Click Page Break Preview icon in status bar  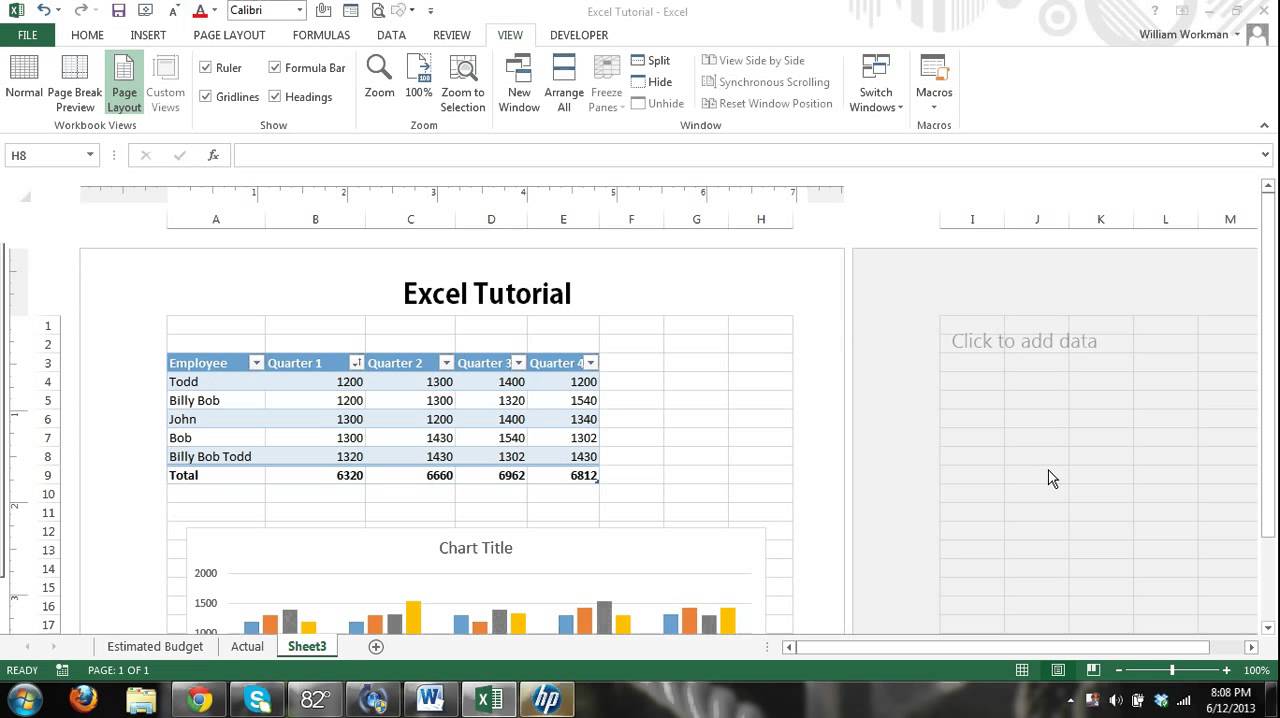(1093, 670)
